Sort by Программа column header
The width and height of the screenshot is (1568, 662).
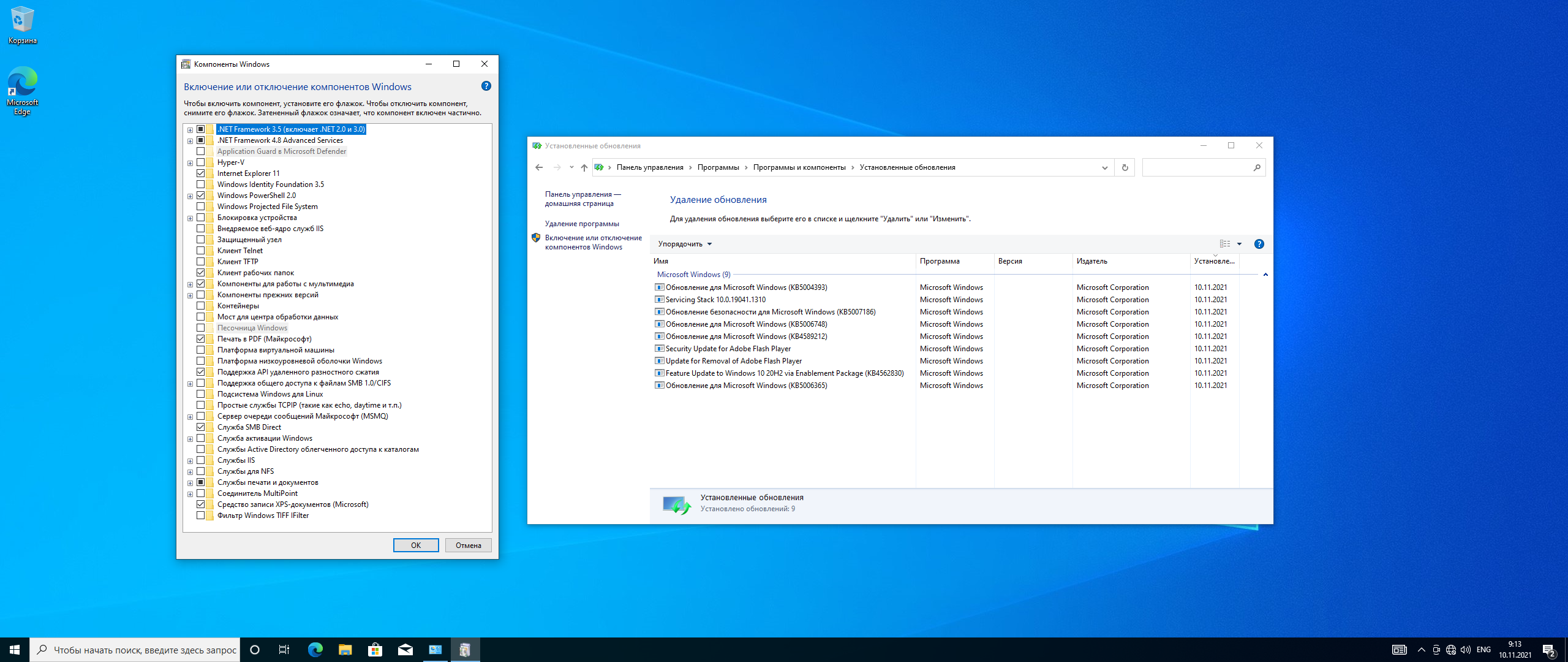pos(955,261)
